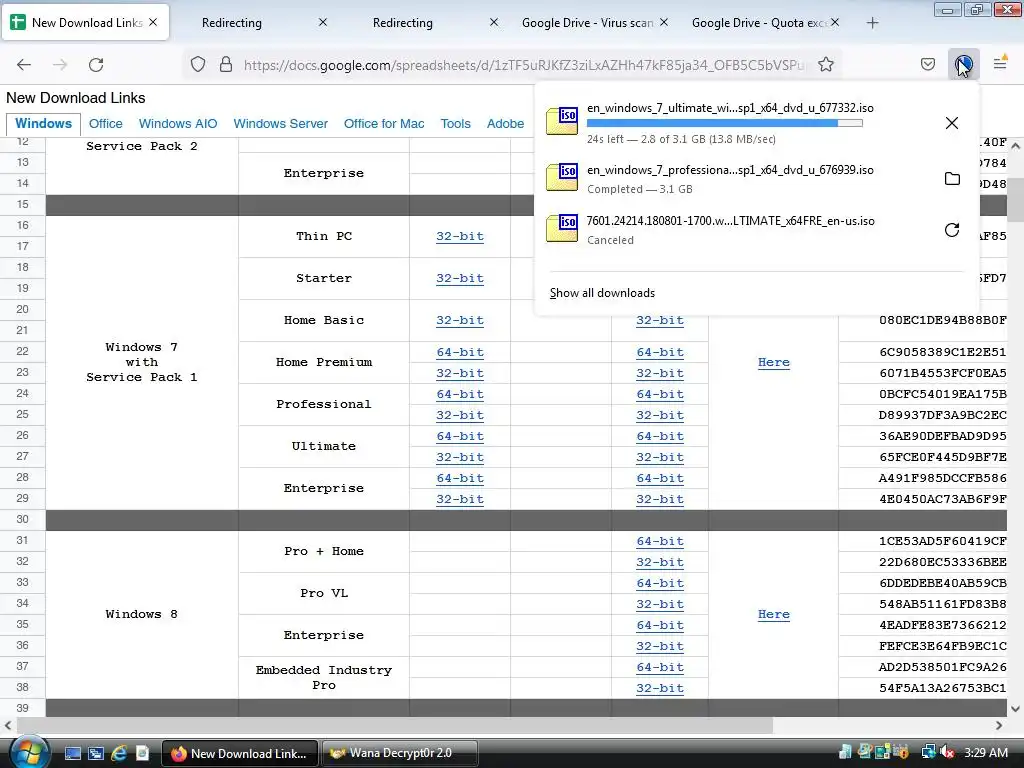Click the Thin PC 32-bit link

[460, 236]
